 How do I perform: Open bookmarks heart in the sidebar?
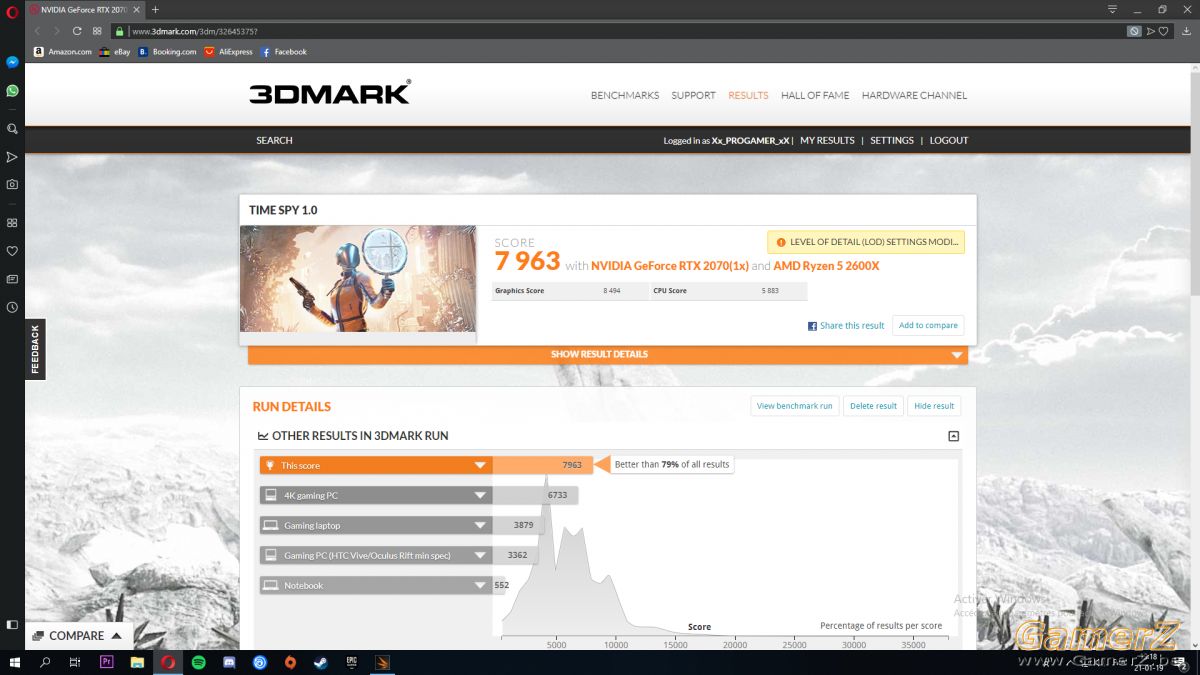pyautogui.click(x=12, y=250)
